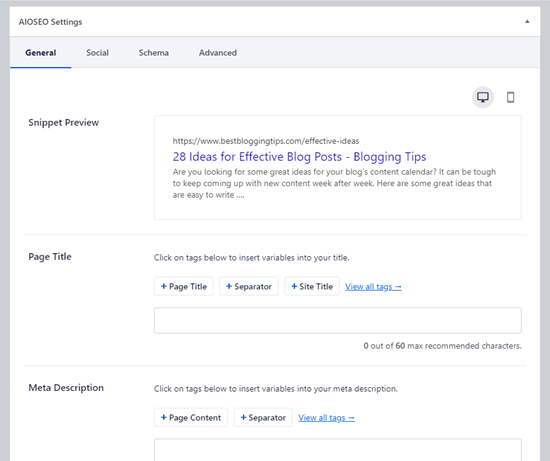Click the AIOSEO Settings panel header
The image size is (550, 461).
point(275,22)
